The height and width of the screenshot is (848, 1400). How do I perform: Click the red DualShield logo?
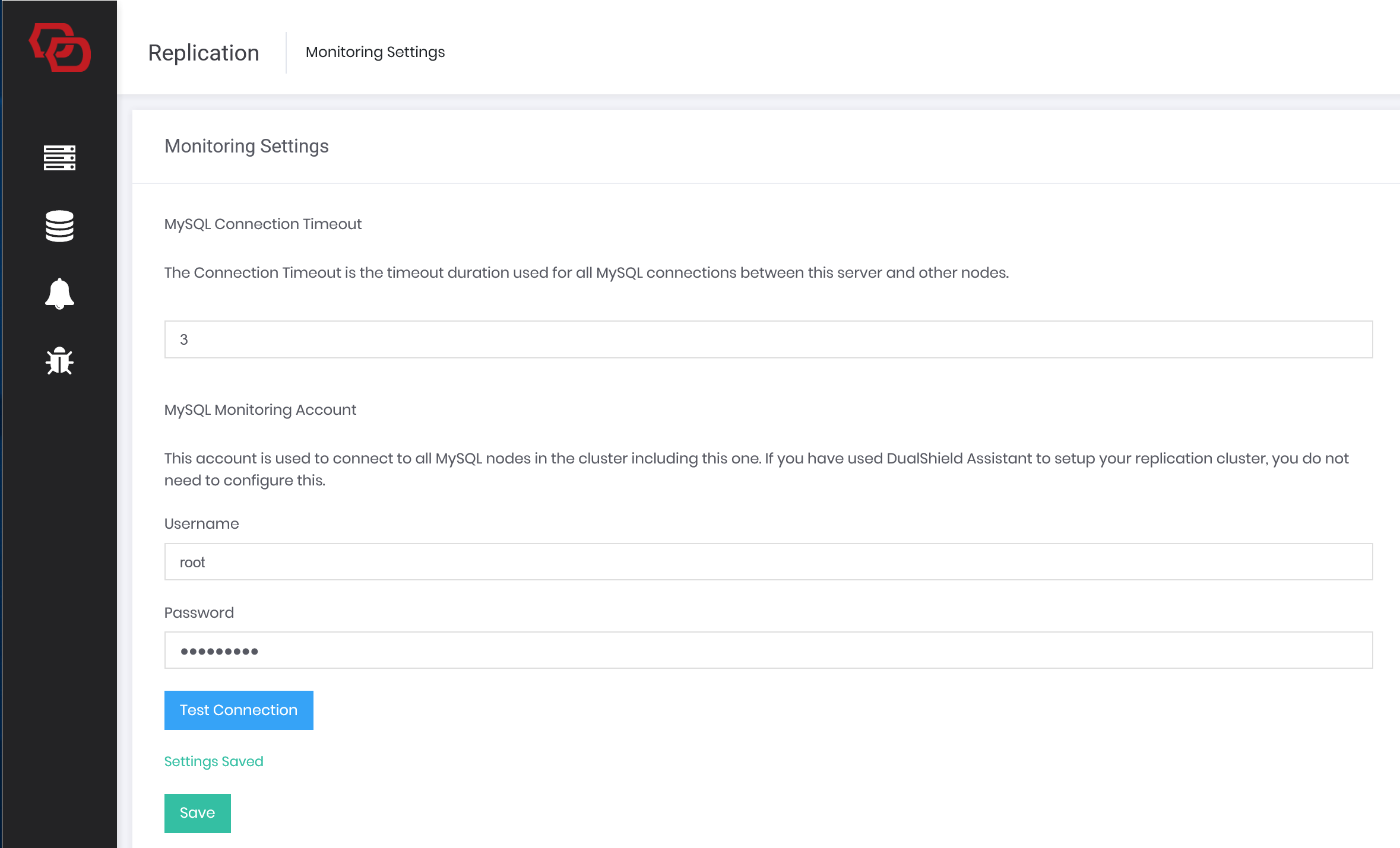(x=60, y=48)
